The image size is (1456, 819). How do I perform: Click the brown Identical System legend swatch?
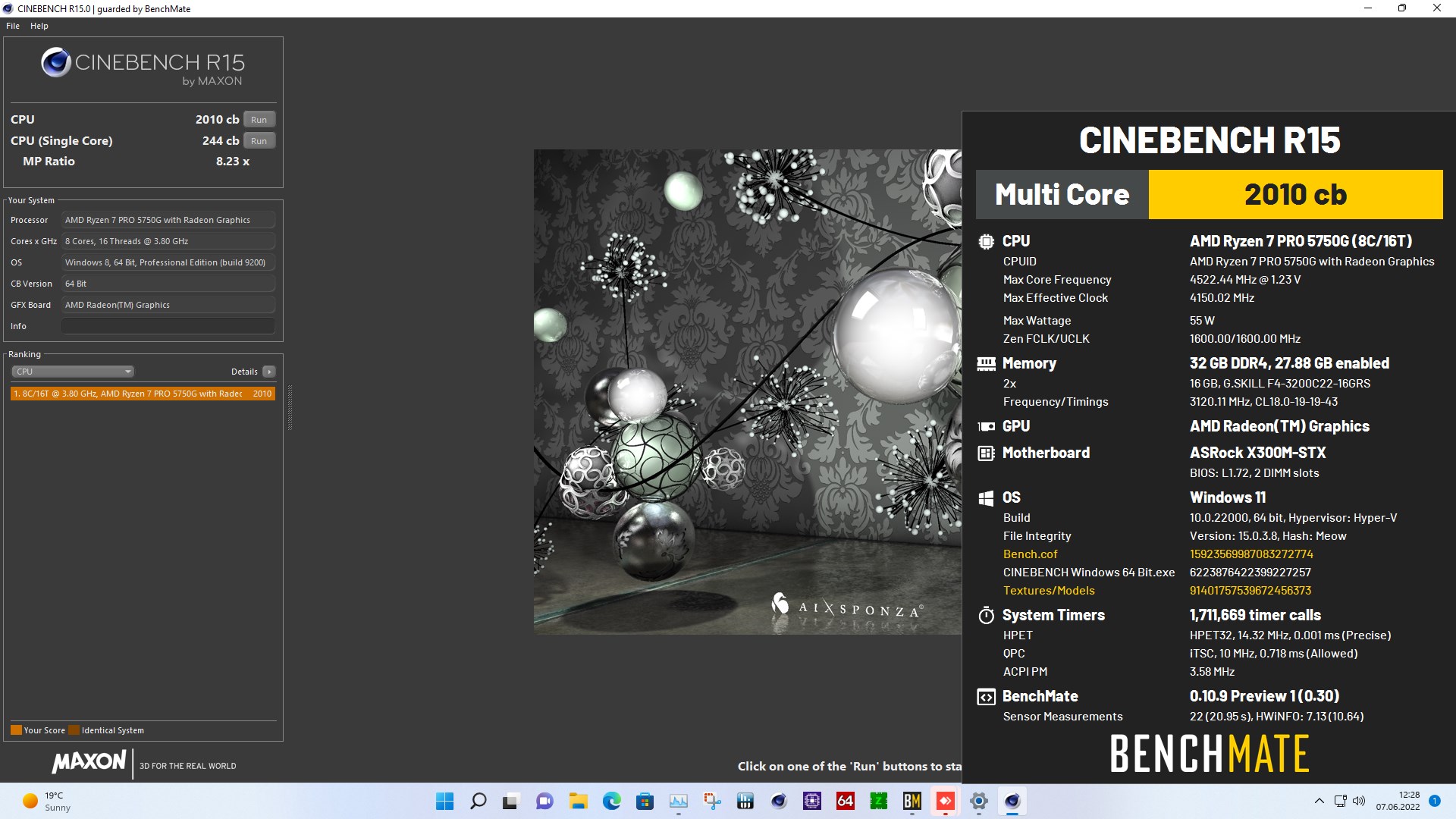click(x=74, y=730)
